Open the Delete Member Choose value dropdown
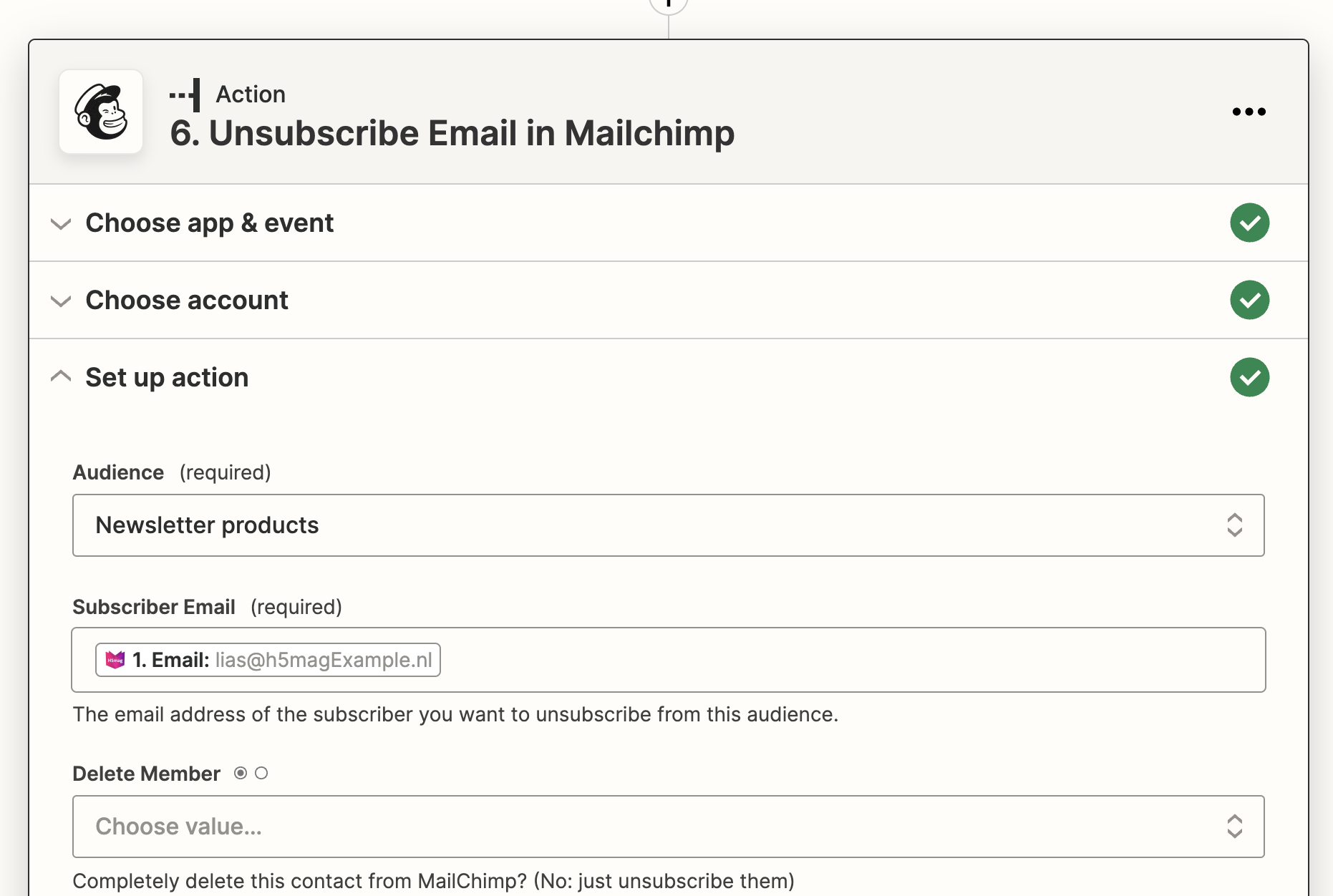This screenshot has width=1333, height=896. 668,827
